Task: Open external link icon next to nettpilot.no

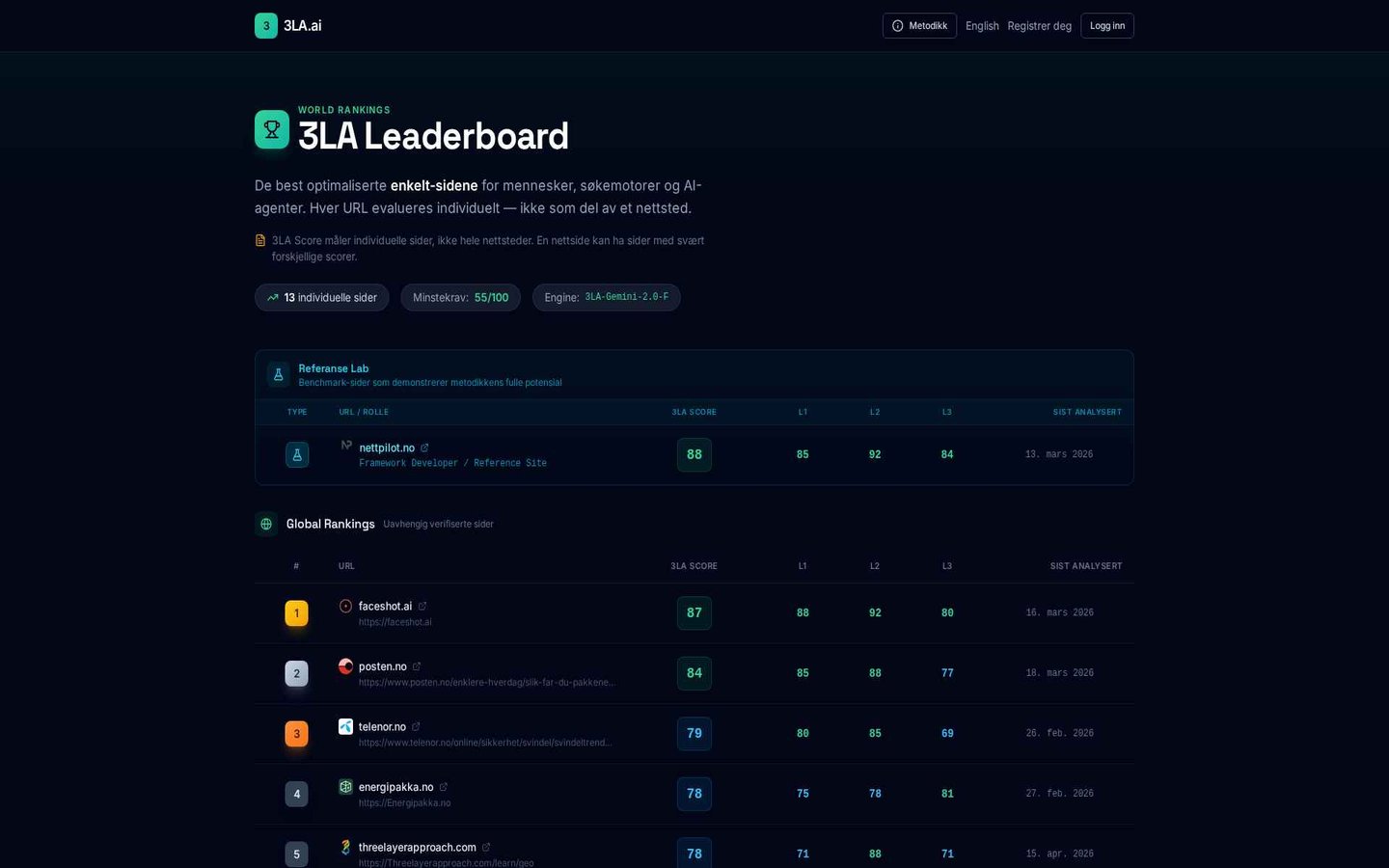Action: point(424,448)
